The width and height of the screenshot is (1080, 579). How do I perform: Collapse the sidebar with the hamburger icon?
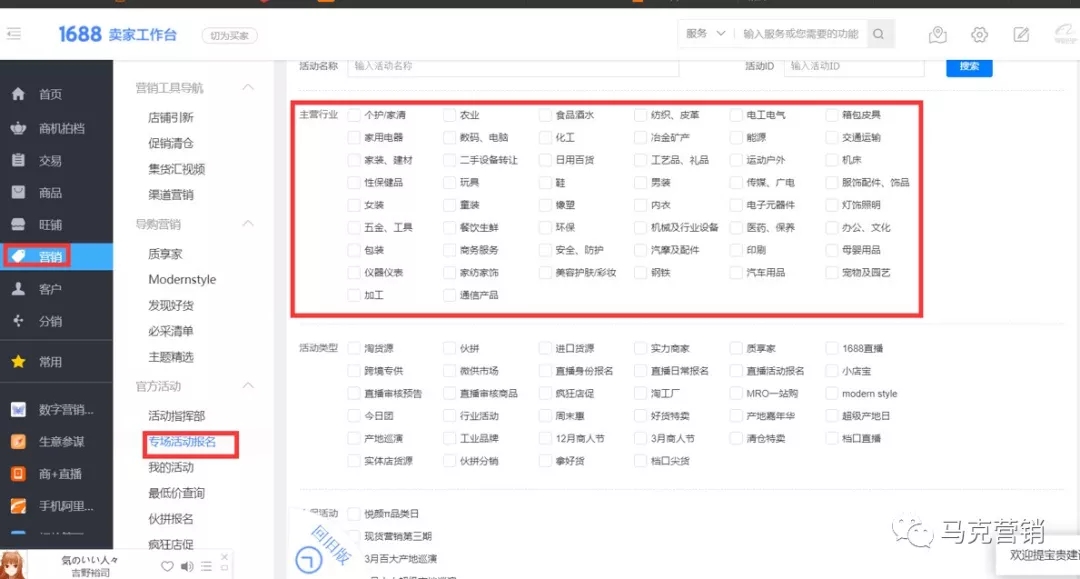coord(15,33)
